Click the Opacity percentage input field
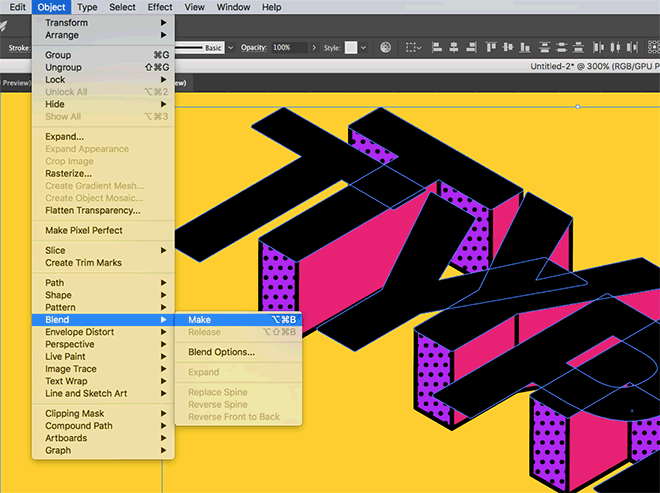The height and width of the screenshot is (493, 660). point(288,47)
